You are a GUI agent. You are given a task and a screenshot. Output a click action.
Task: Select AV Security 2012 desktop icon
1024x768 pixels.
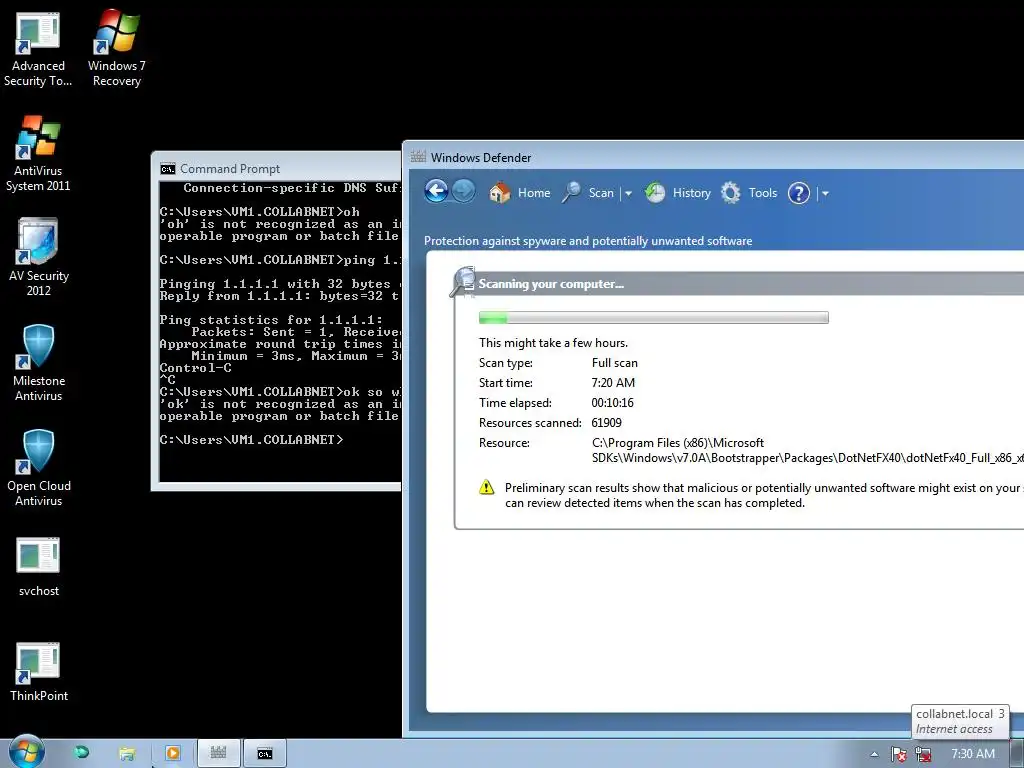pyautogui.click(x=39, y=257)
